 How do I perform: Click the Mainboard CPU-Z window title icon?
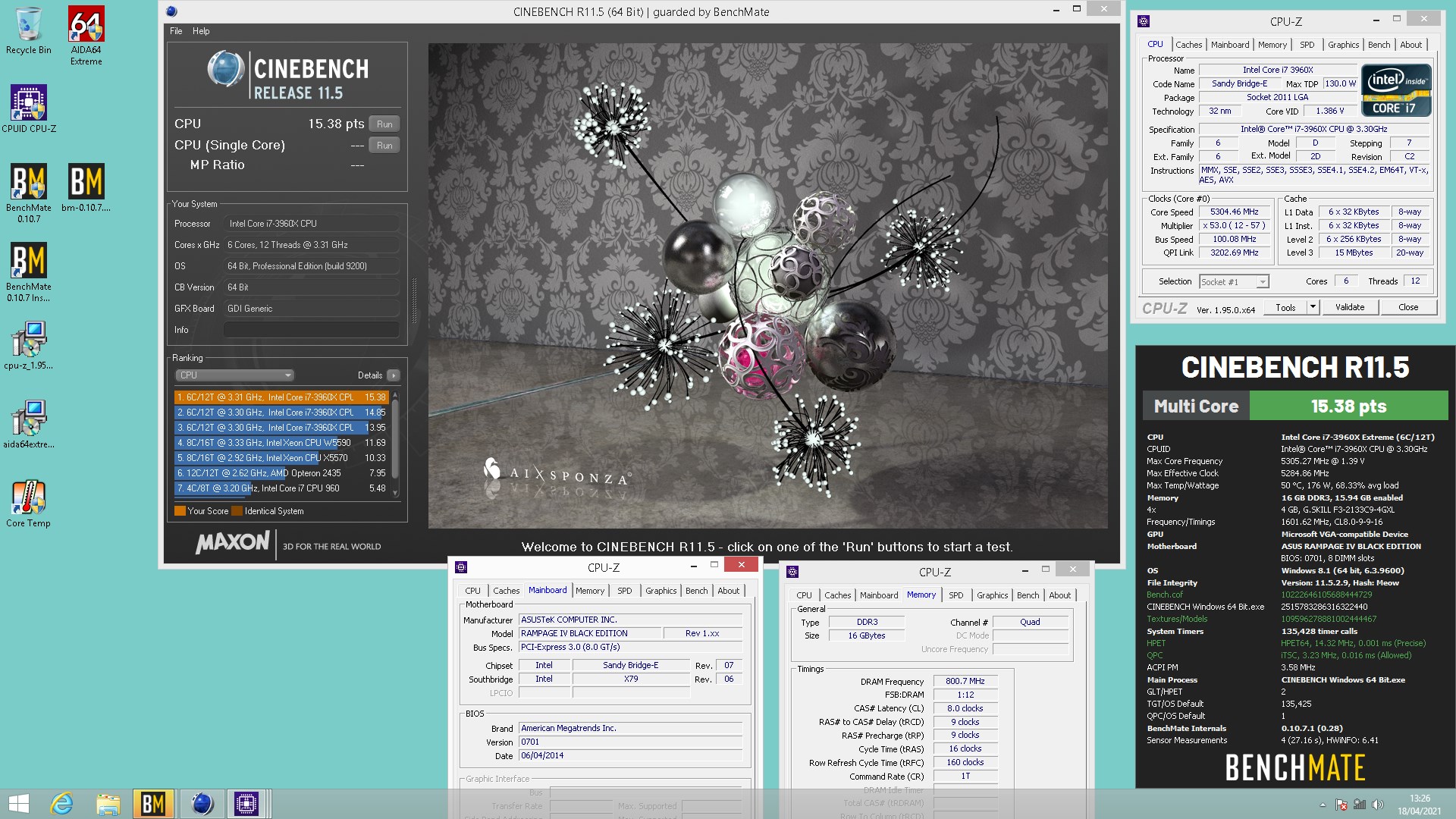(461, 567)
